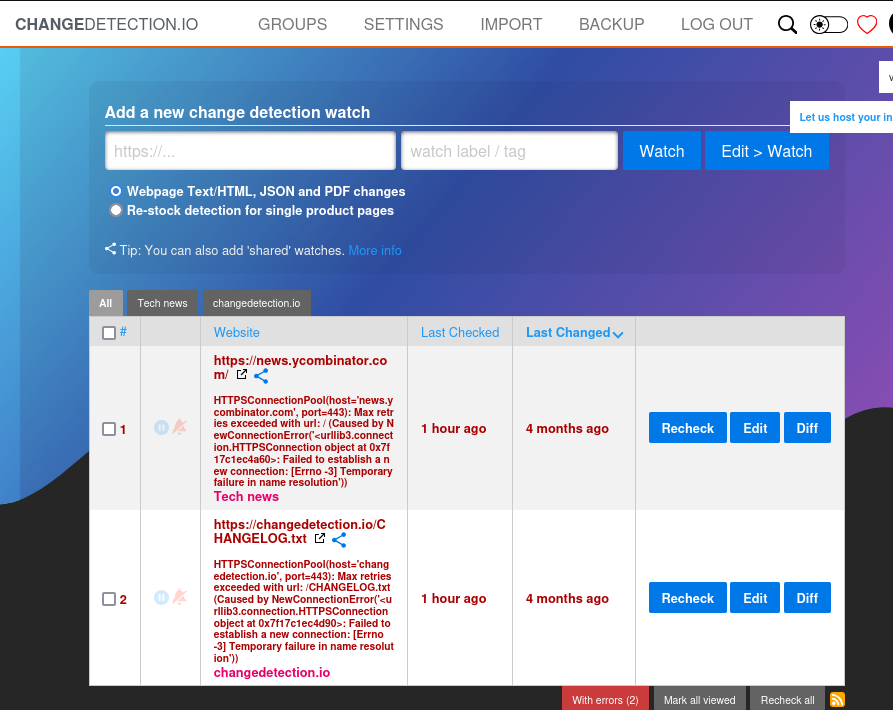Toggle dark mode switch
Screen dimensions: 893x710
click(828, 24)
